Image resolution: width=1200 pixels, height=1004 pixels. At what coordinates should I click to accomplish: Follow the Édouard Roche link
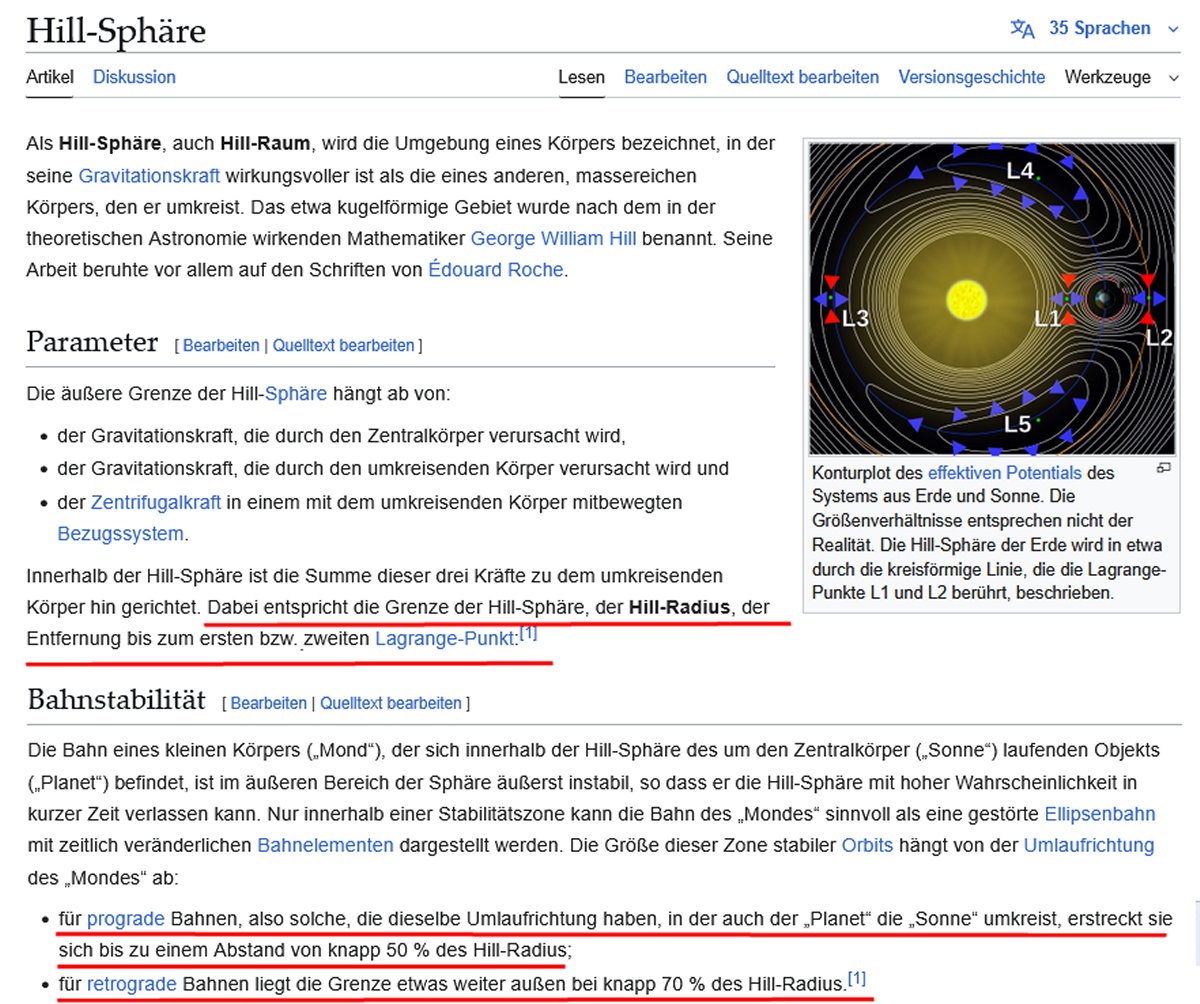click(x=497, y=270)
